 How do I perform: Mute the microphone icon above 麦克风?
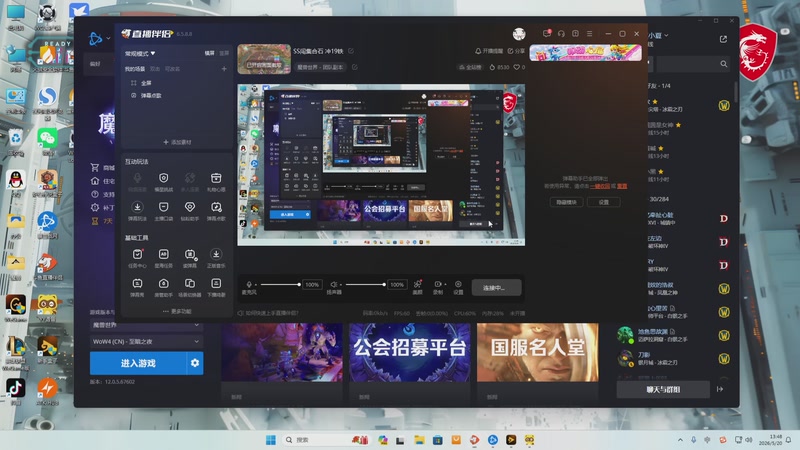click(x=249, y=284)
